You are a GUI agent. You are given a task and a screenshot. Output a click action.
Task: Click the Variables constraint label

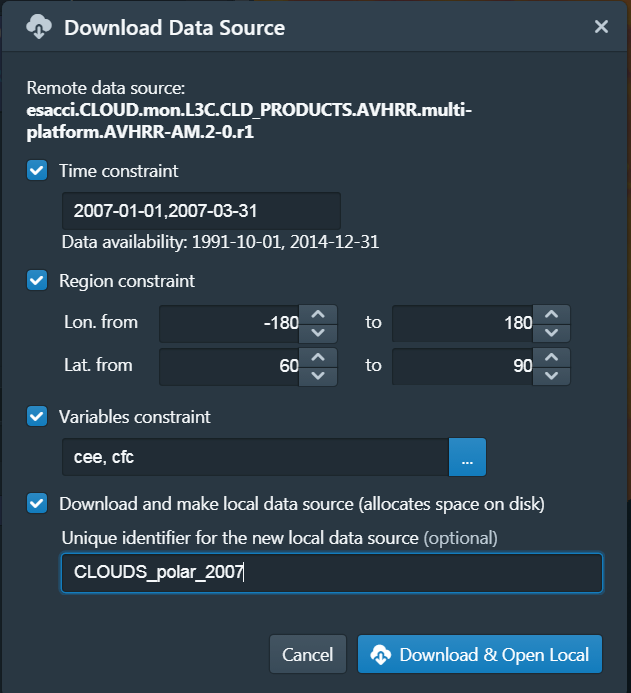coord(135,417)
